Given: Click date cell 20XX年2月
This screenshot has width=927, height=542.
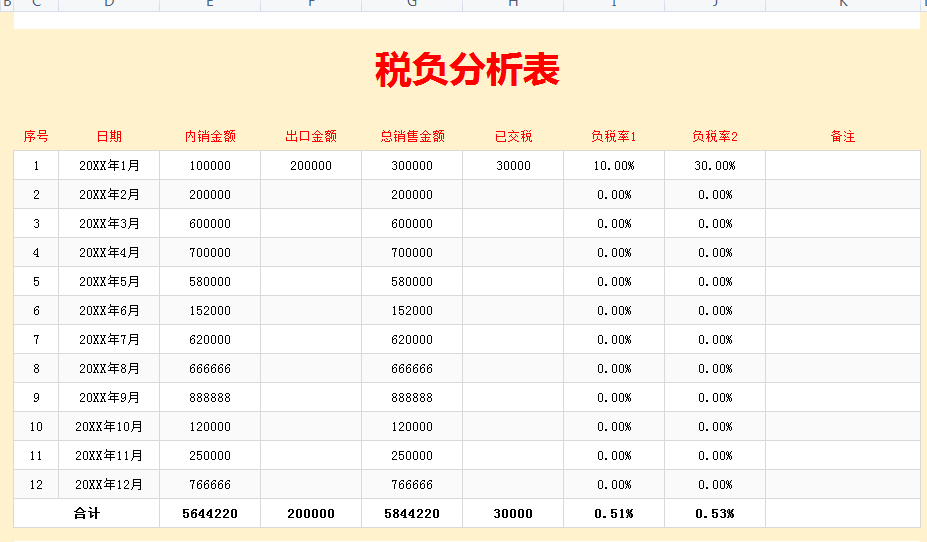Looking at the screenshot, I should pyautogui.click(x=109, y=194).
